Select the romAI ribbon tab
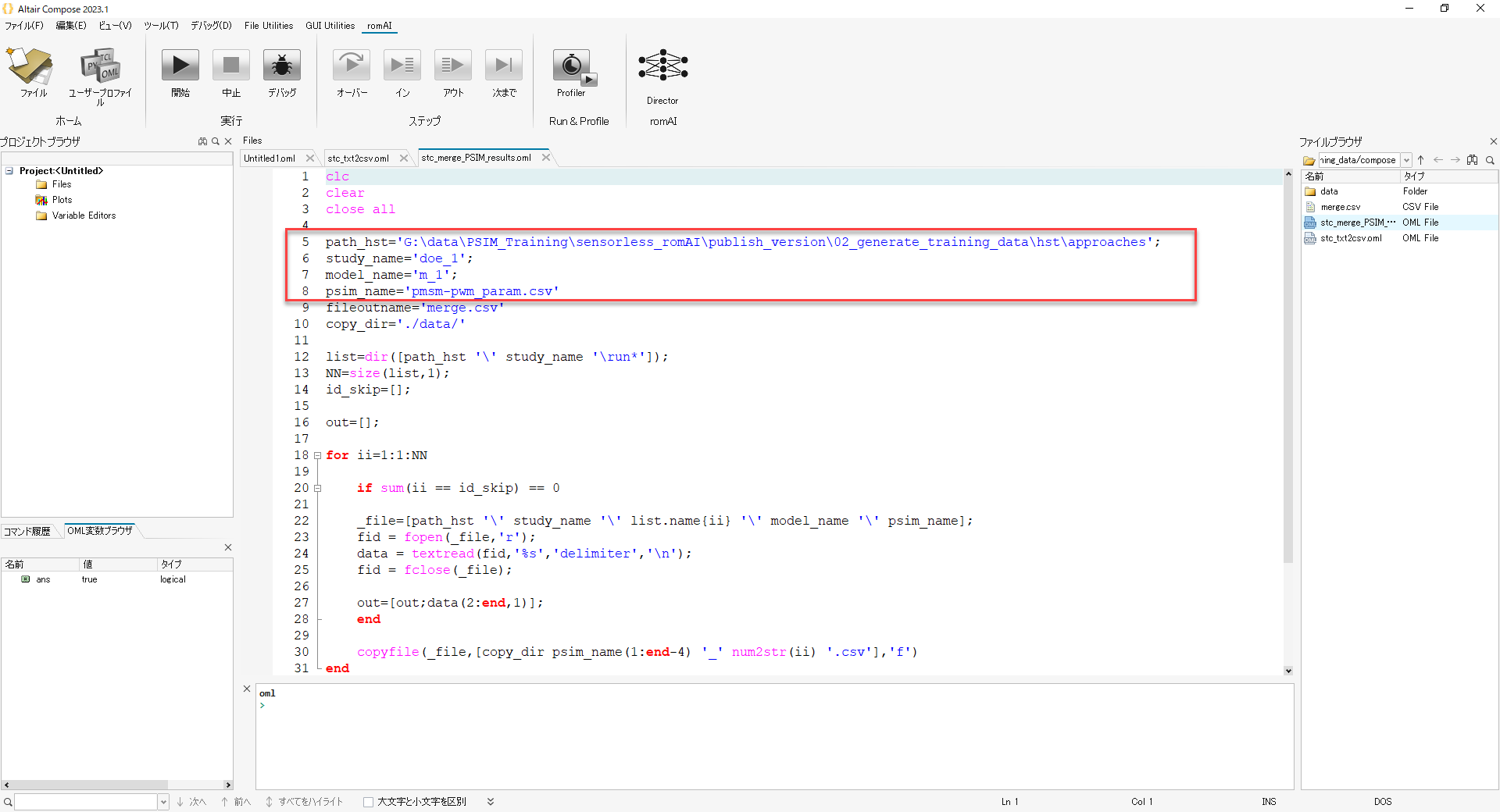The width and height of the screenshot is (1500, 812). [380, 26]
